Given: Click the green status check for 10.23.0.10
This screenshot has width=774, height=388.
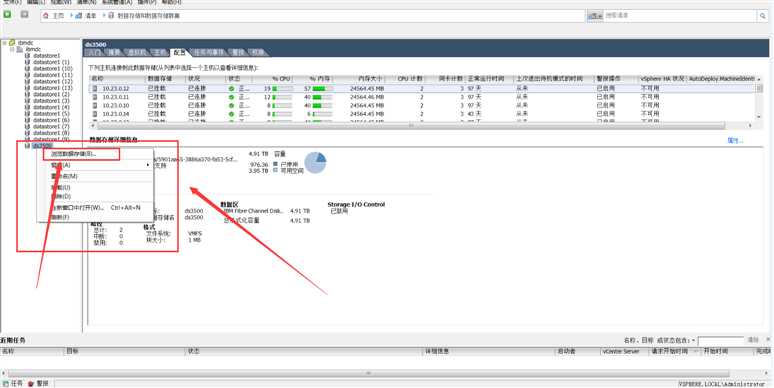Looking at the screenshot, I should pyautogui.click(x=232, y=106).
